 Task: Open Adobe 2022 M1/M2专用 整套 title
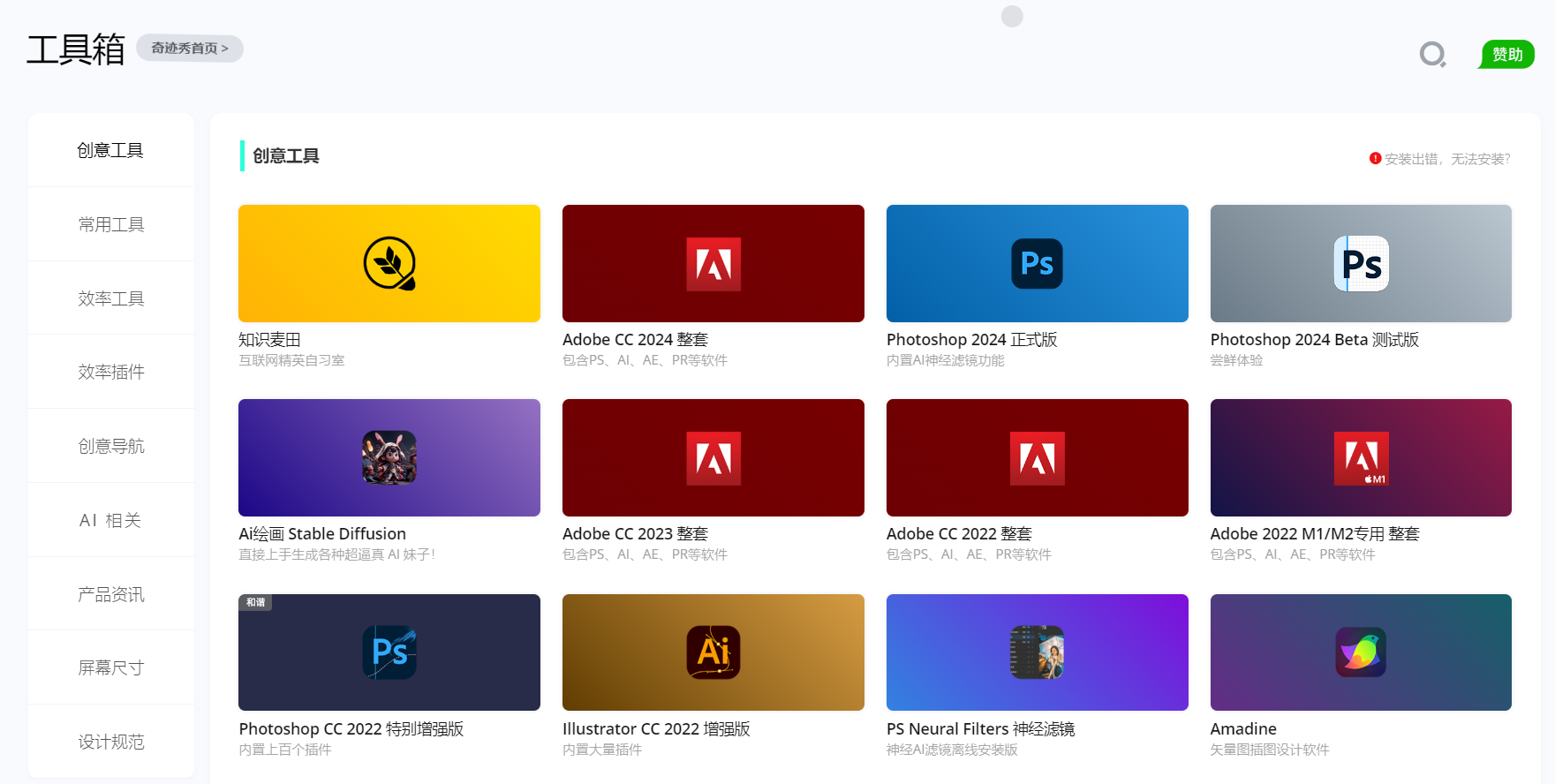(1315, 534)
